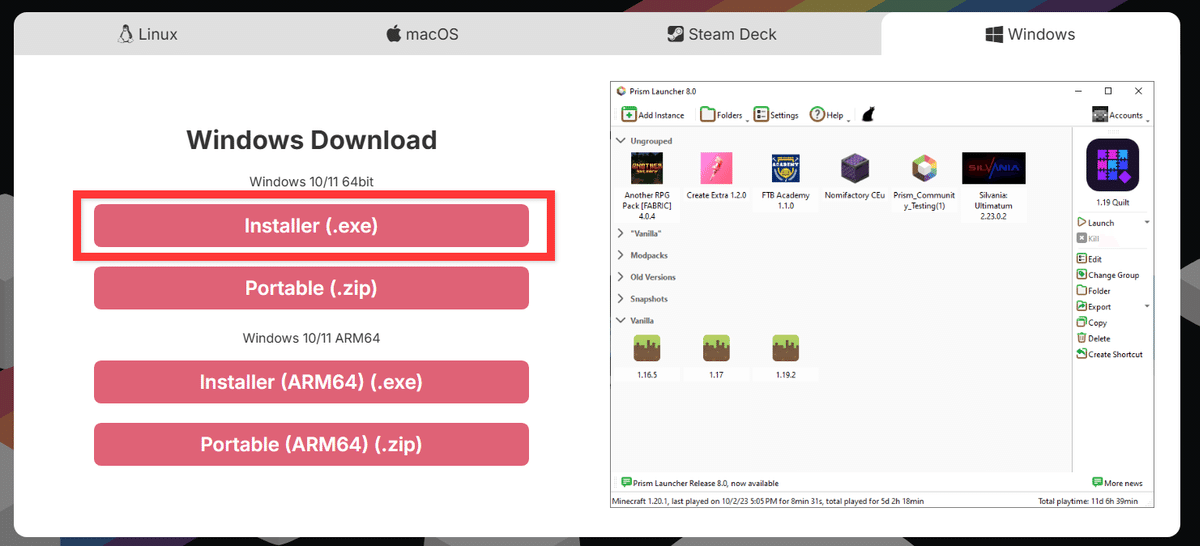
Task: Expand the Old Versions group
Action: coord(621,277)
